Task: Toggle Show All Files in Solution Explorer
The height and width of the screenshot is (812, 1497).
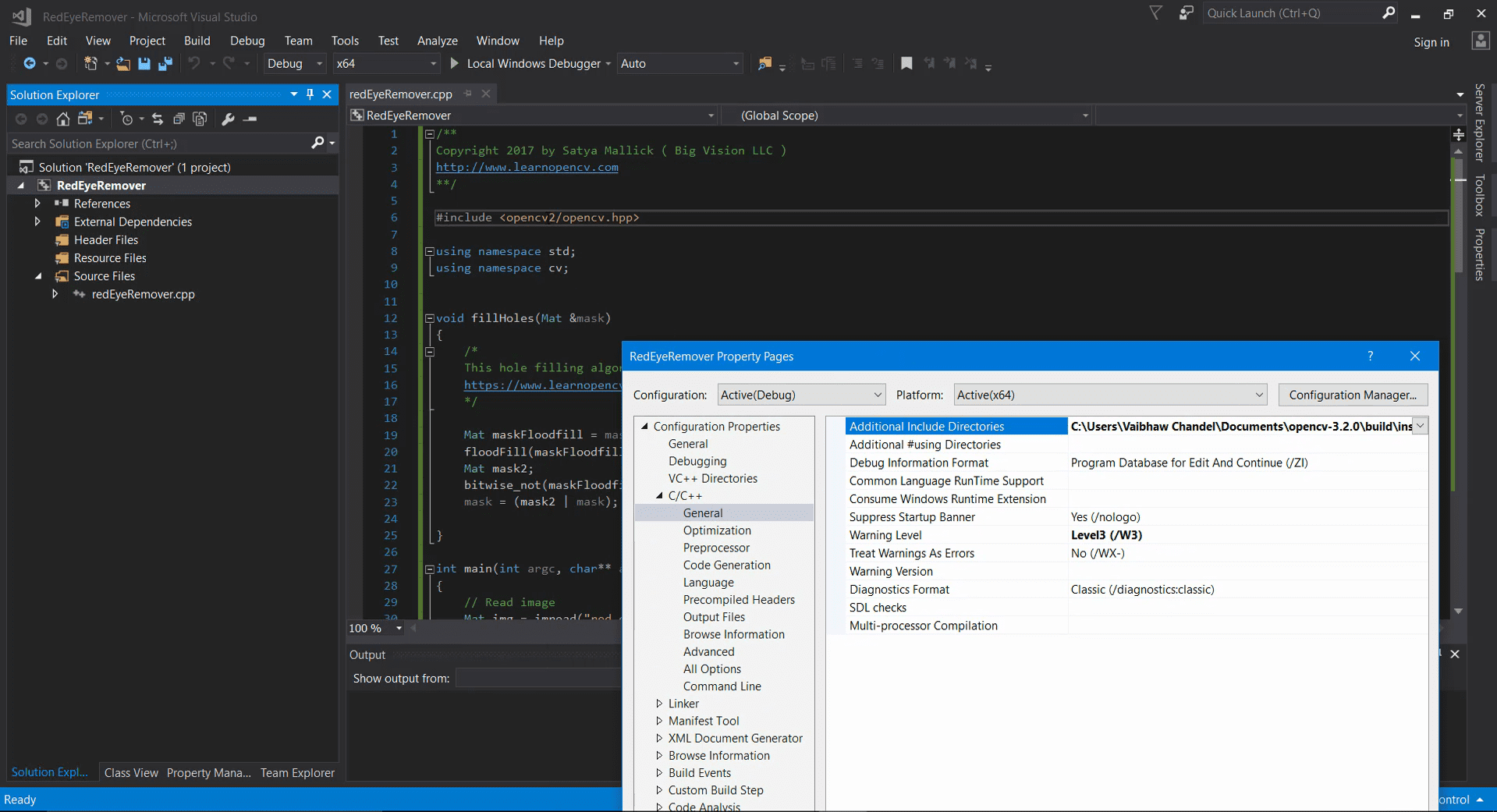Action: 200,119
